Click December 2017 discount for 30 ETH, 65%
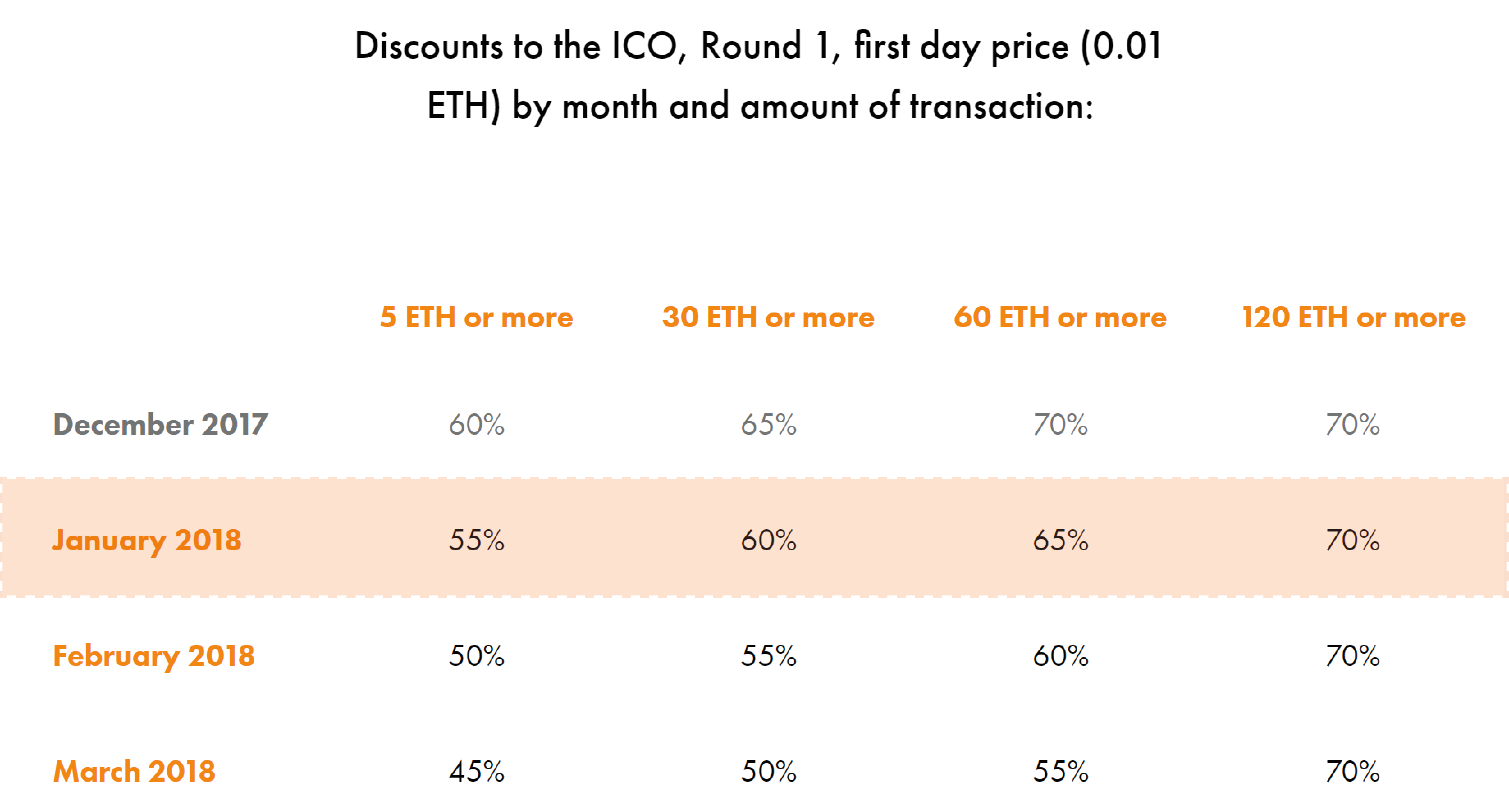This screenshot has width=1509, height=812. point(769,424)
